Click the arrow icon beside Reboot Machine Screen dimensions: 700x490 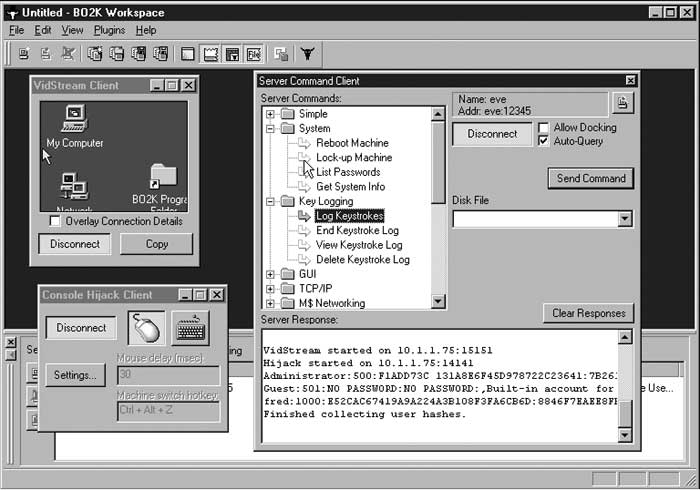pos(304,143)
